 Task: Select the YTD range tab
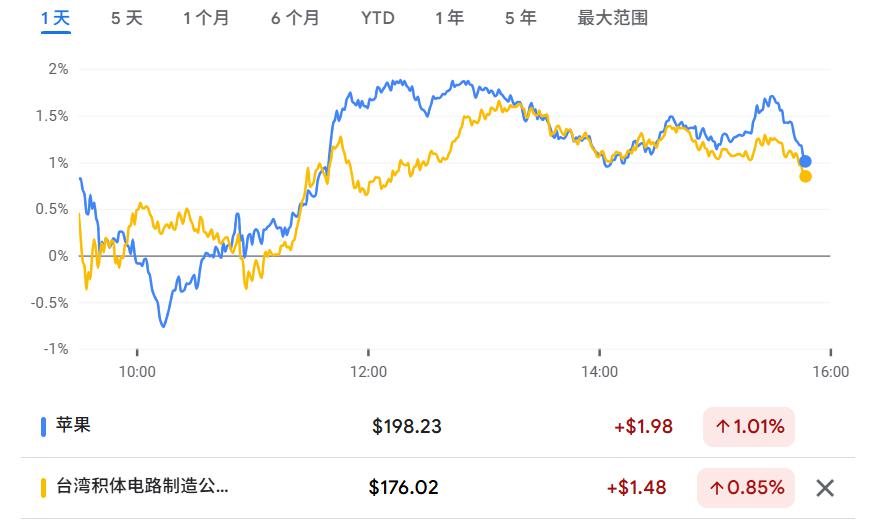click(377, 18)
